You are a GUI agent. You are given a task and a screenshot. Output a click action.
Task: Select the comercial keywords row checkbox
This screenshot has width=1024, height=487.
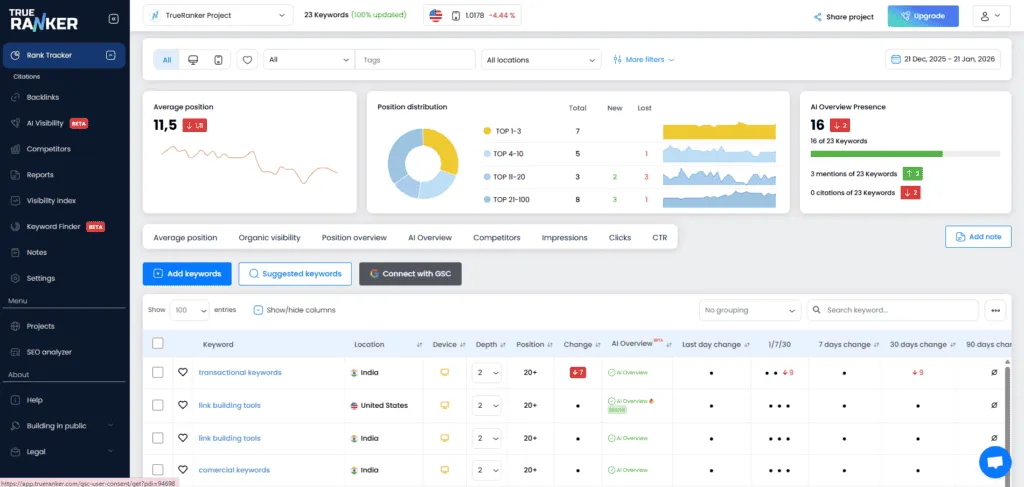point(158,469)
